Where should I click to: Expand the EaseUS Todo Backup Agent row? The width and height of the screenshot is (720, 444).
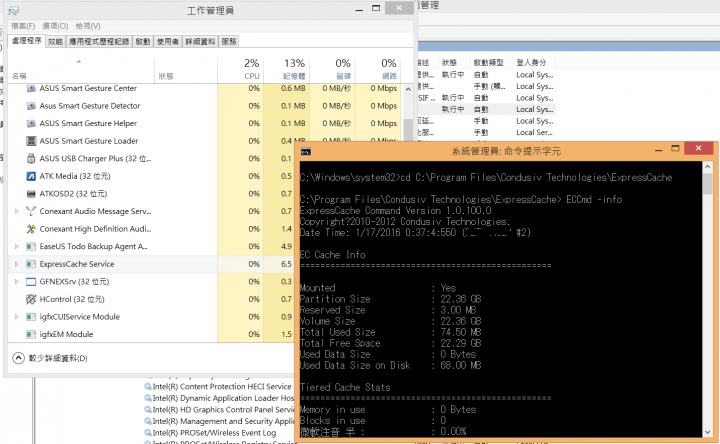tap(17, 247)
